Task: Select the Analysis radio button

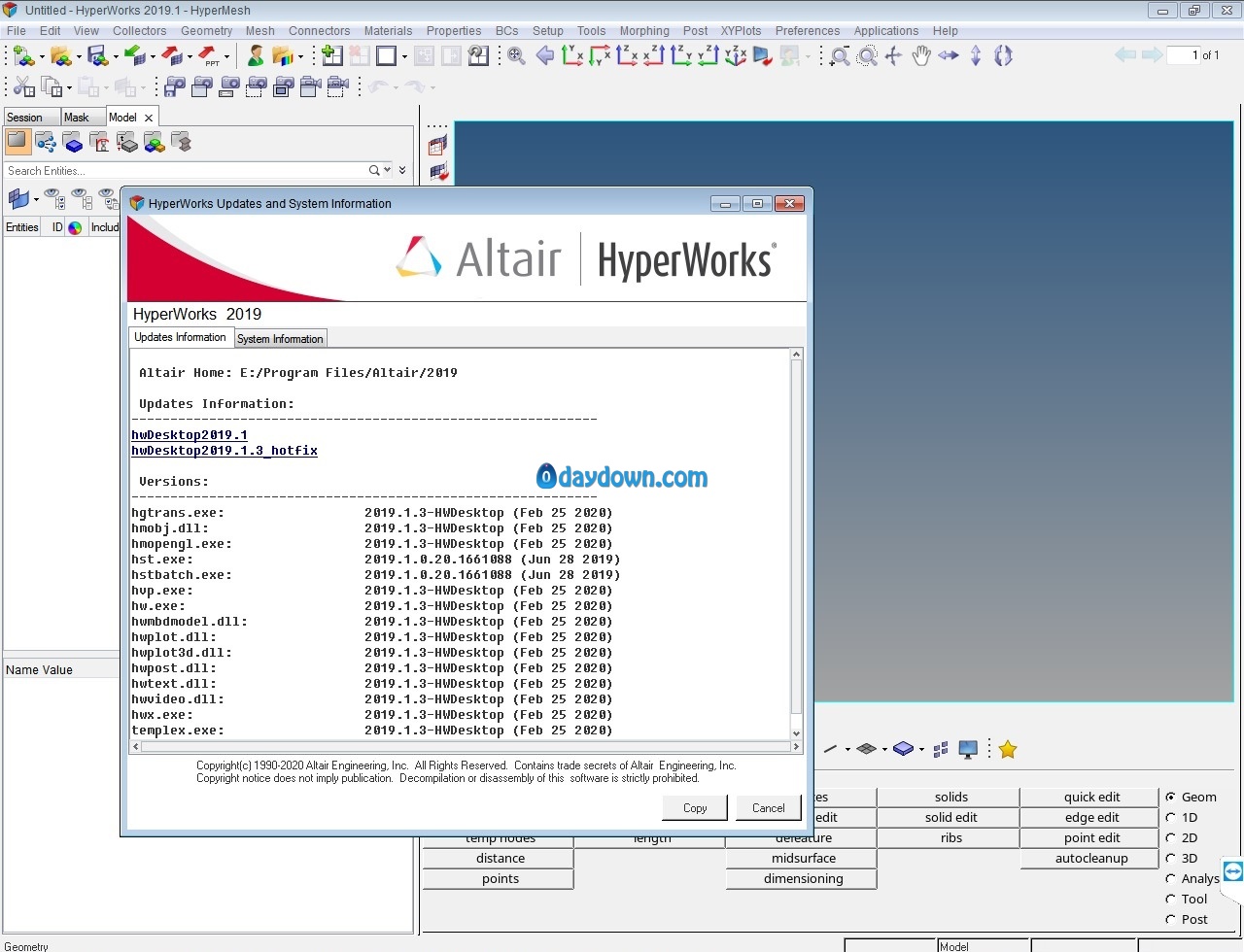Action: click(x=1171, y=878)
